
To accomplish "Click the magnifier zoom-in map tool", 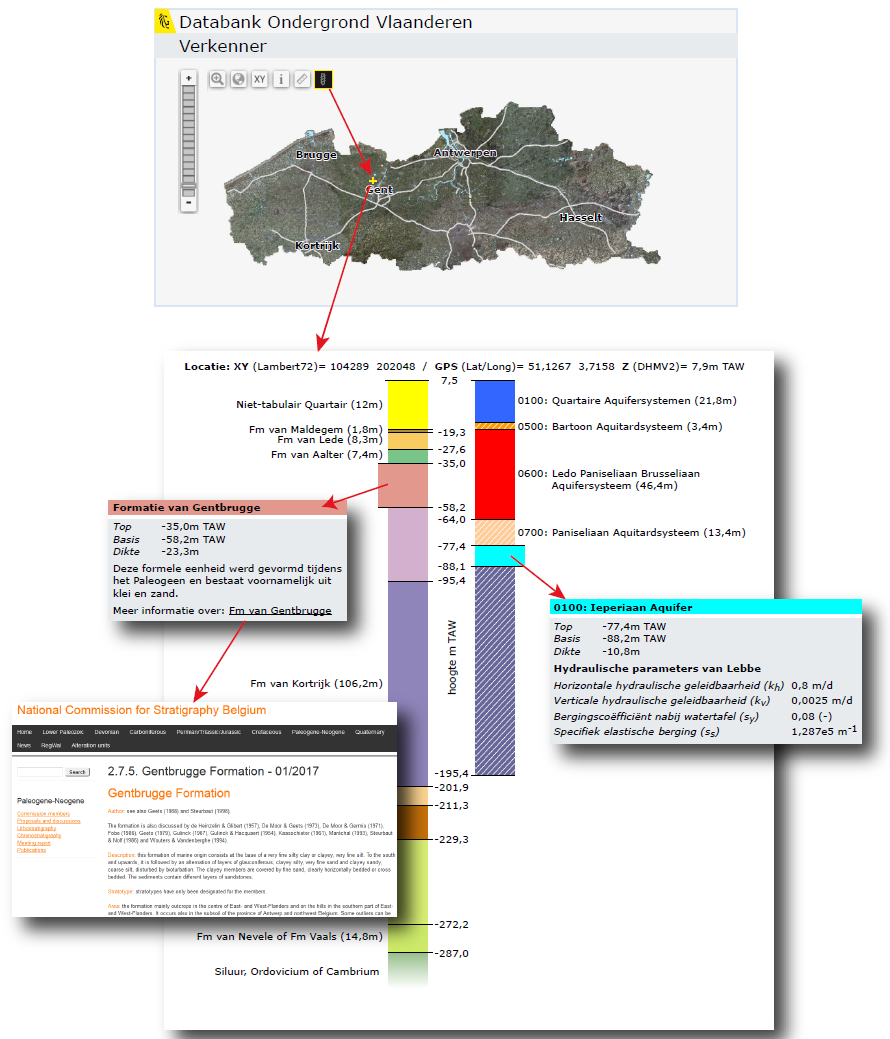I will pos(217,79).
